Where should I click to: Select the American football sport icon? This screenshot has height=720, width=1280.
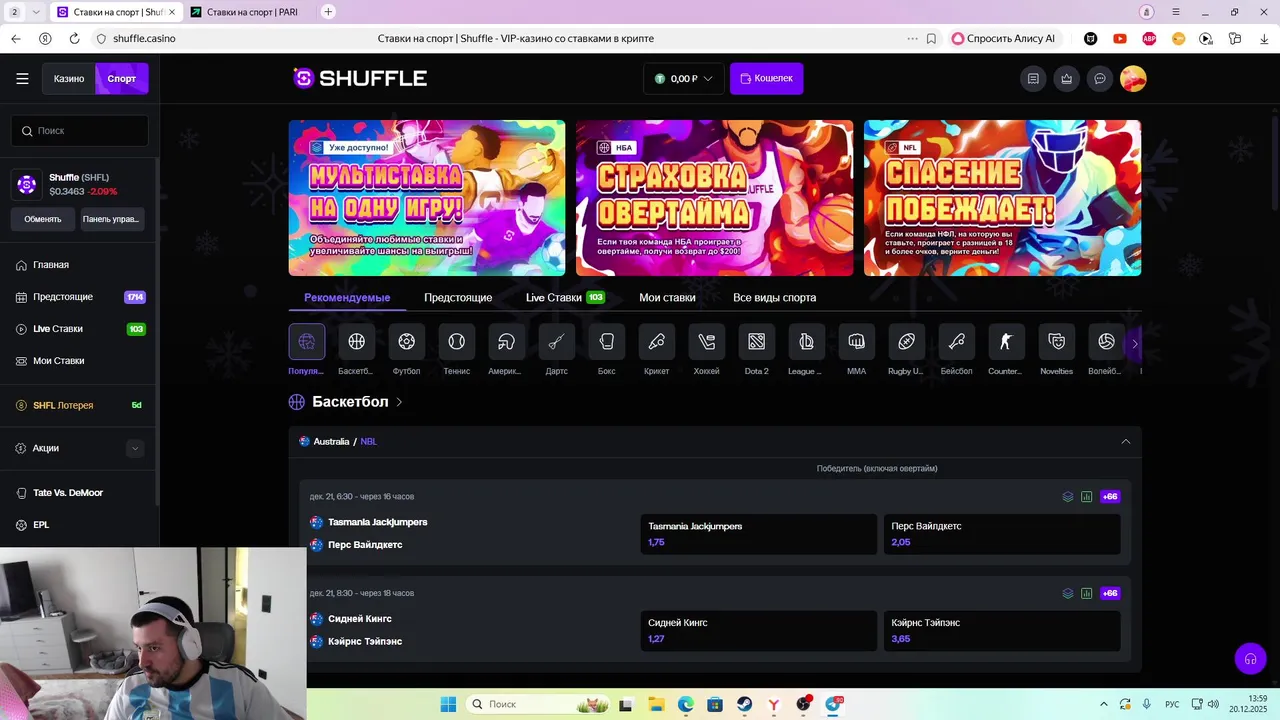(506, 342)
